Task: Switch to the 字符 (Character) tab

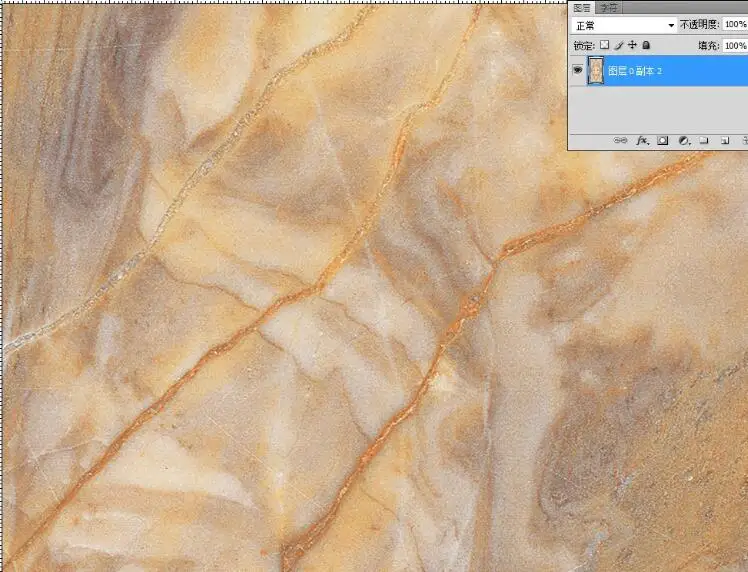Action: 608,7
